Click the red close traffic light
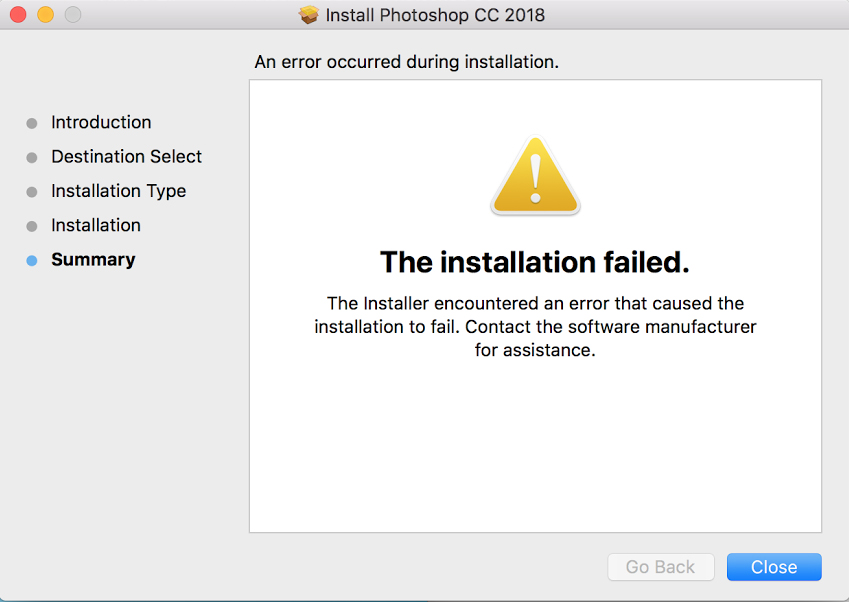 tap(16, 14)
